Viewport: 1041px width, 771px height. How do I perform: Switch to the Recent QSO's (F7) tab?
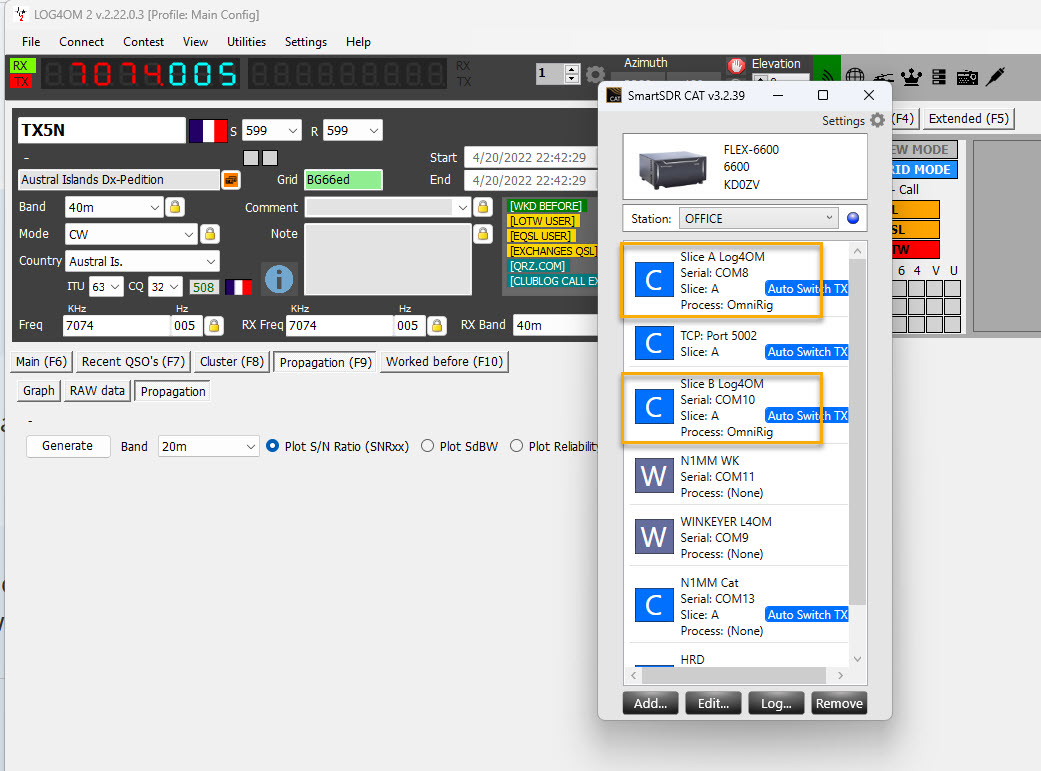(133, 362)
